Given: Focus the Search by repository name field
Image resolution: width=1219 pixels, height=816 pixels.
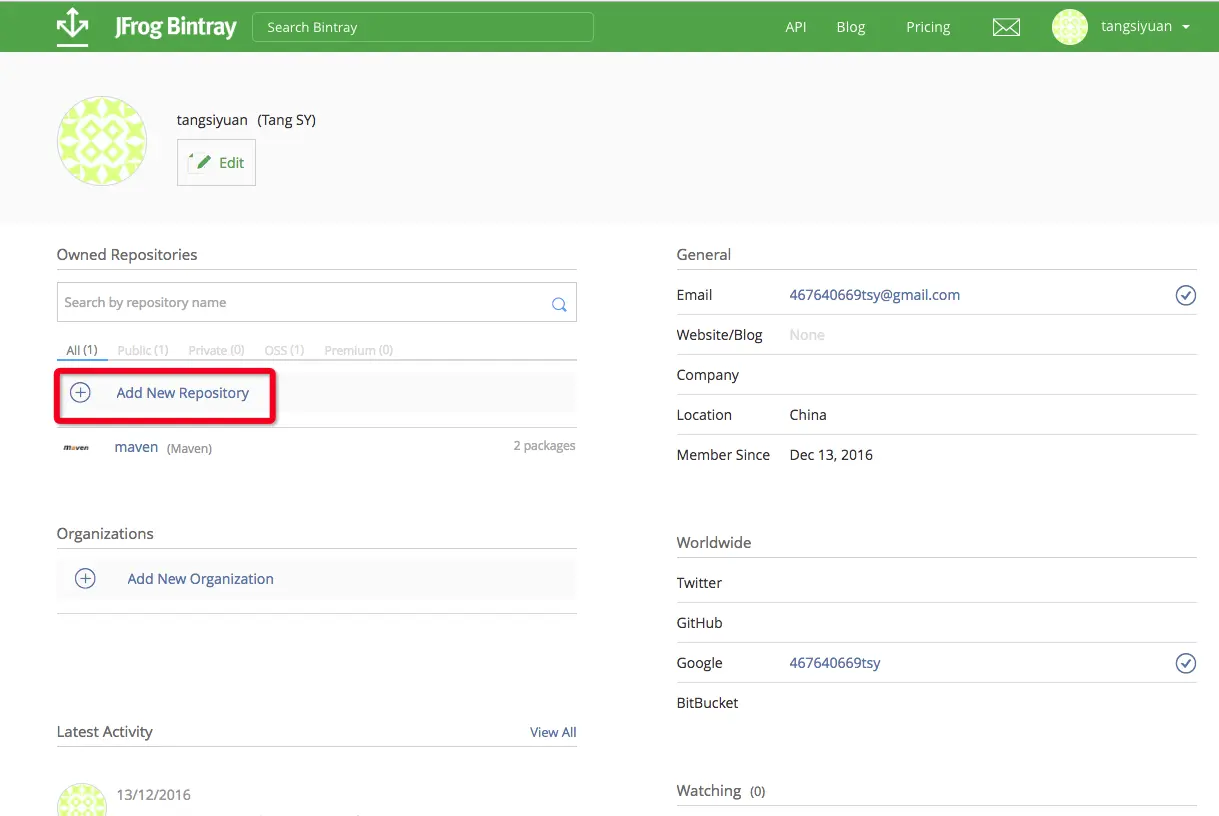Looking at the screenshot, I should (317, 302).
